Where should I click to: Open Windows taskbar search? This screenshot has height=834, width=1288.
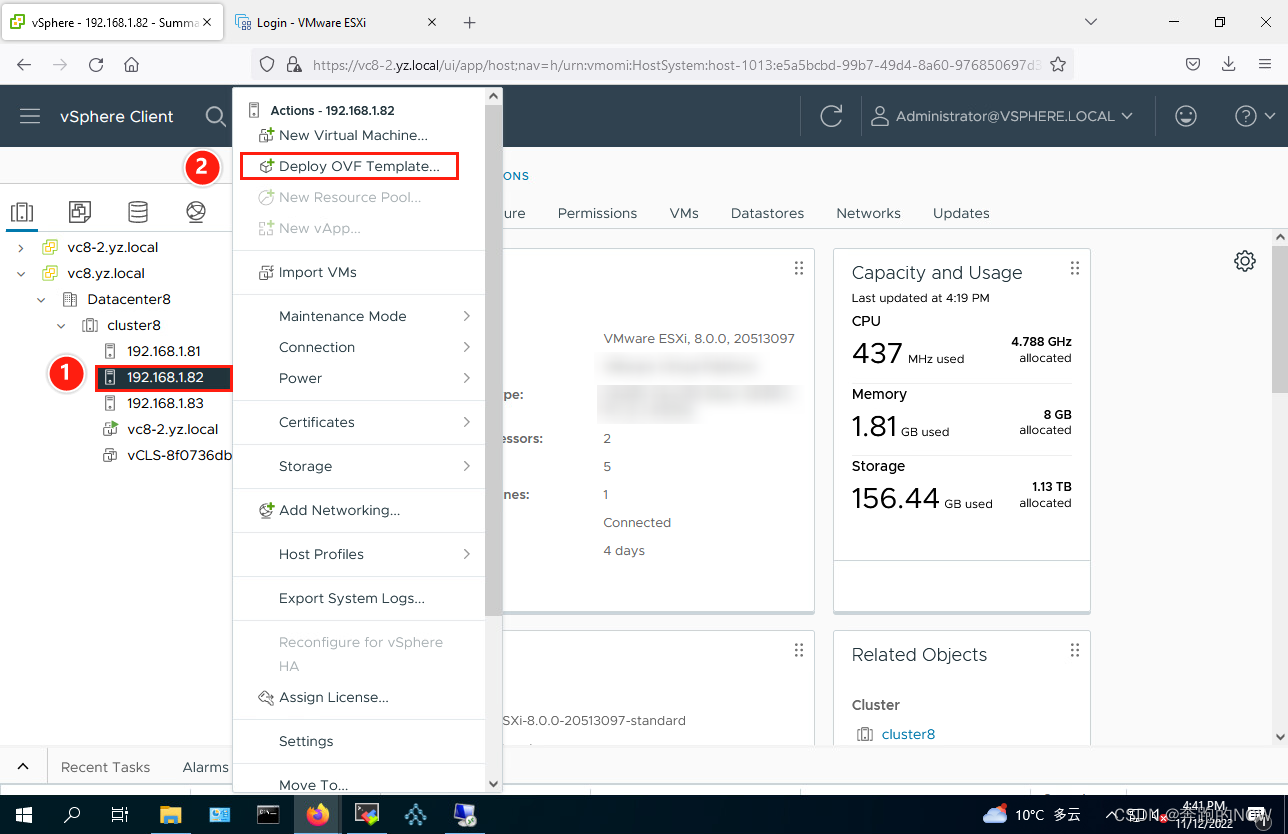point(72,815)
